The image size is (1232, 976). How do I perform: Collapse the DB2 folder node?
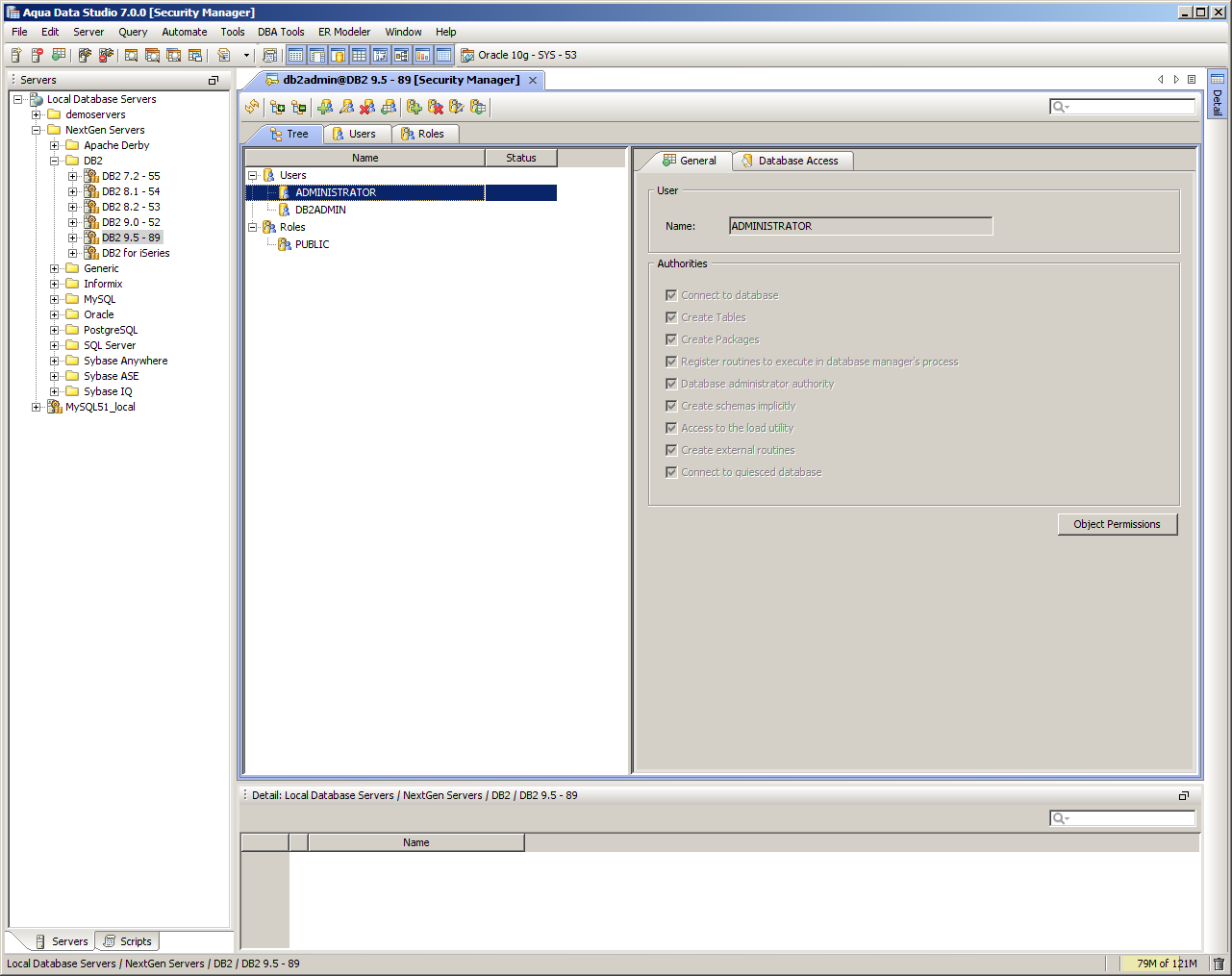pyautogui.click(x=55, y=161)
